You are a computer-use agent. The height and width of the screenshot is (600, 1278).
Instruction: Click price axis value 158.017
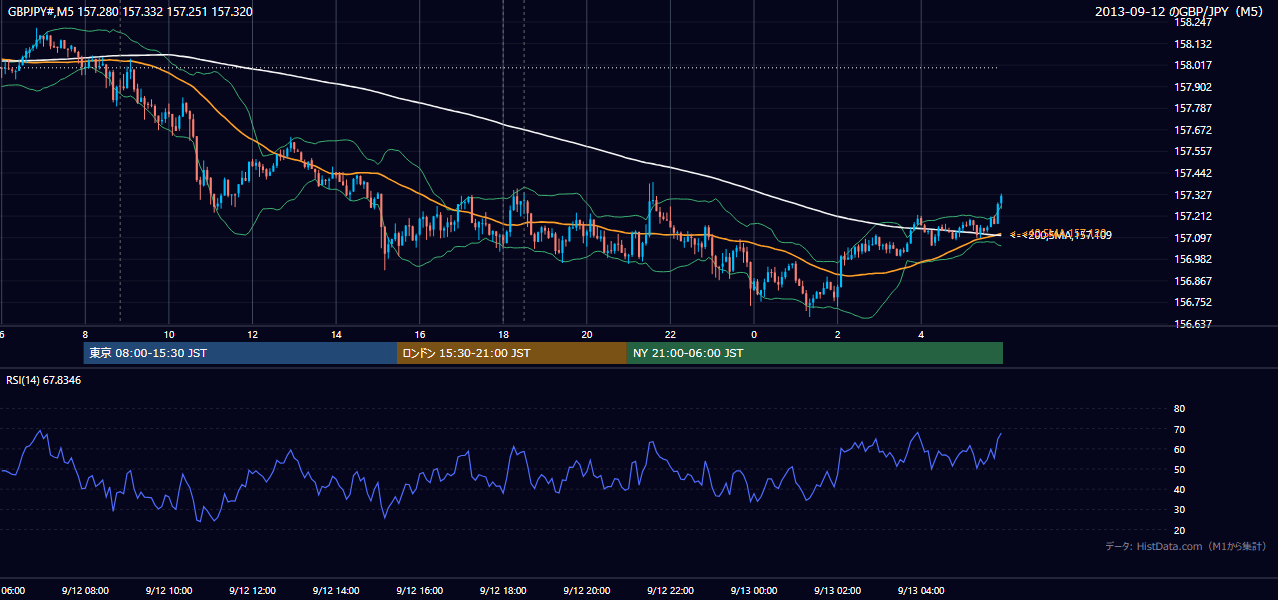tap(1194, 65)
